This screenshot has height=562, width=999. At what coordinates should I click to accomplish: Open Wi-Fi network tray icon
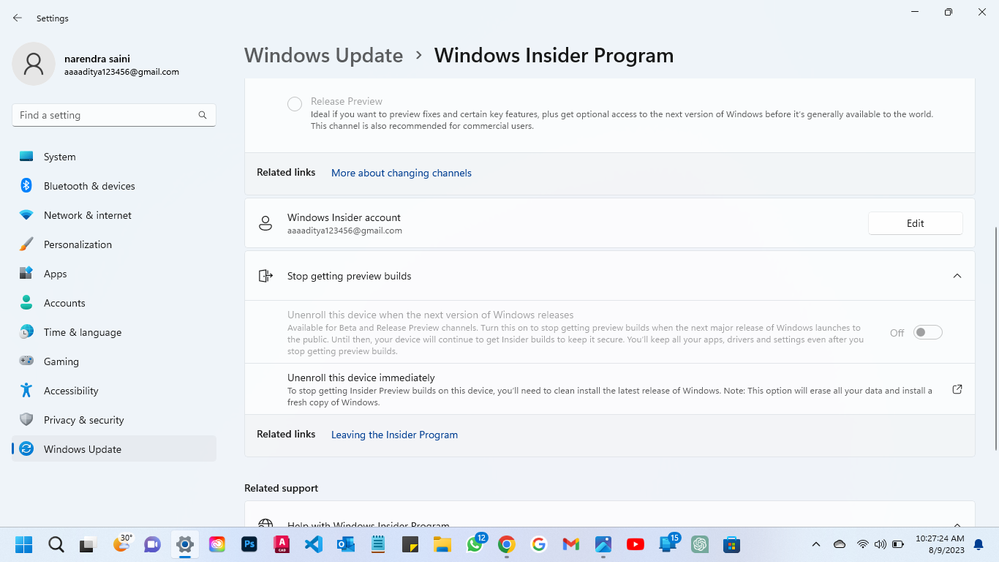point(863,545)
